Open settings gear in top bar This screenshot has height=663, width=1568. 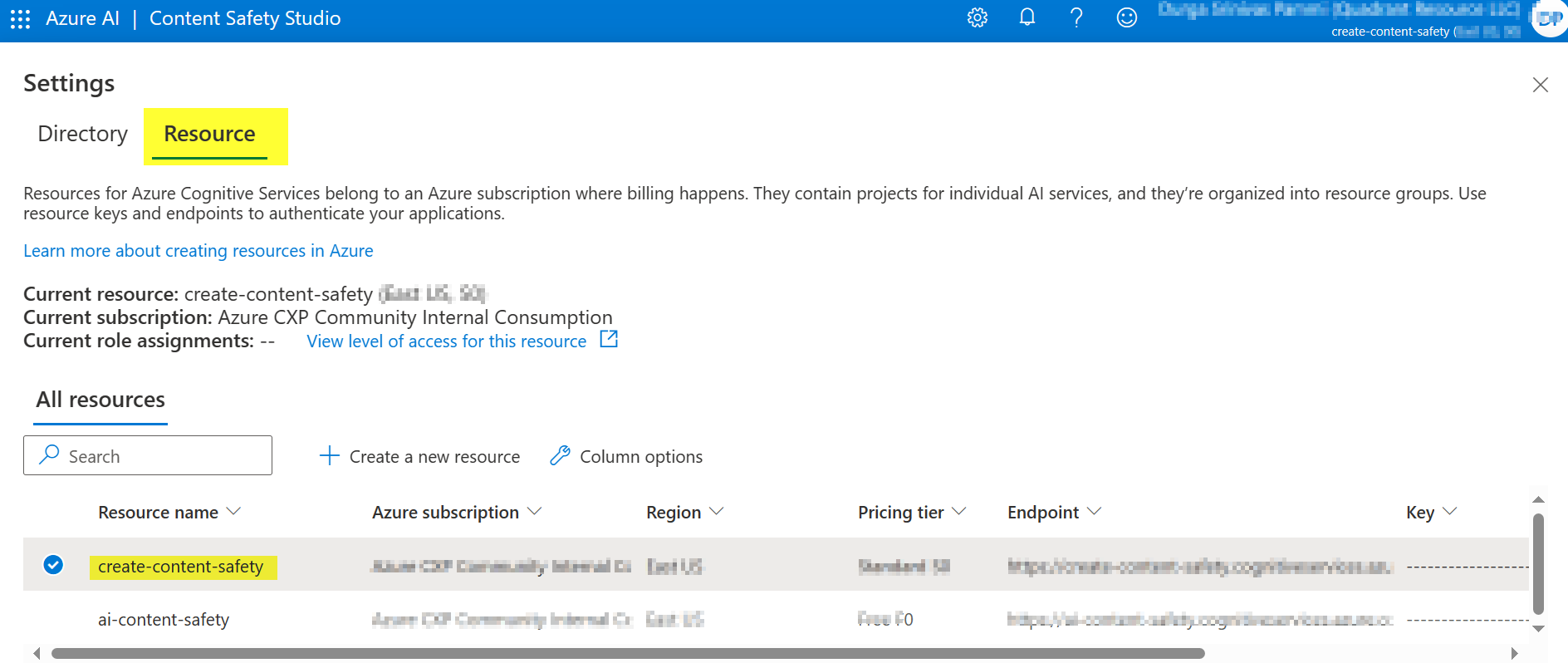[978, 17]
